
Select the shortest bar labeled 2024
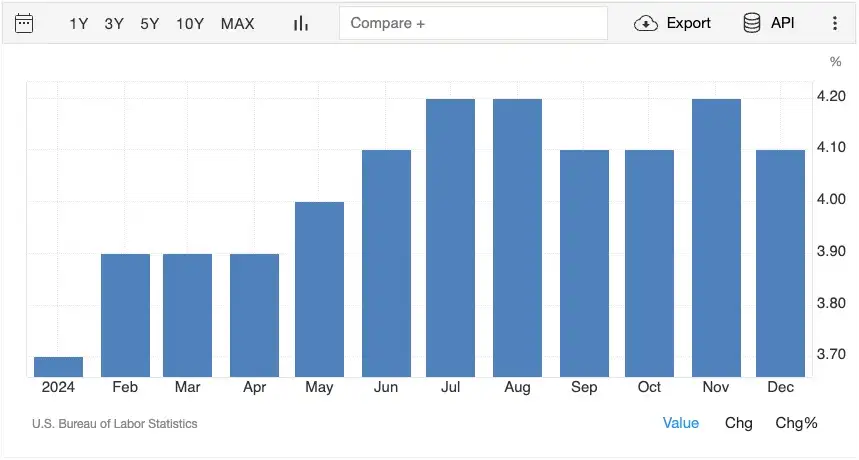point(59,366)
